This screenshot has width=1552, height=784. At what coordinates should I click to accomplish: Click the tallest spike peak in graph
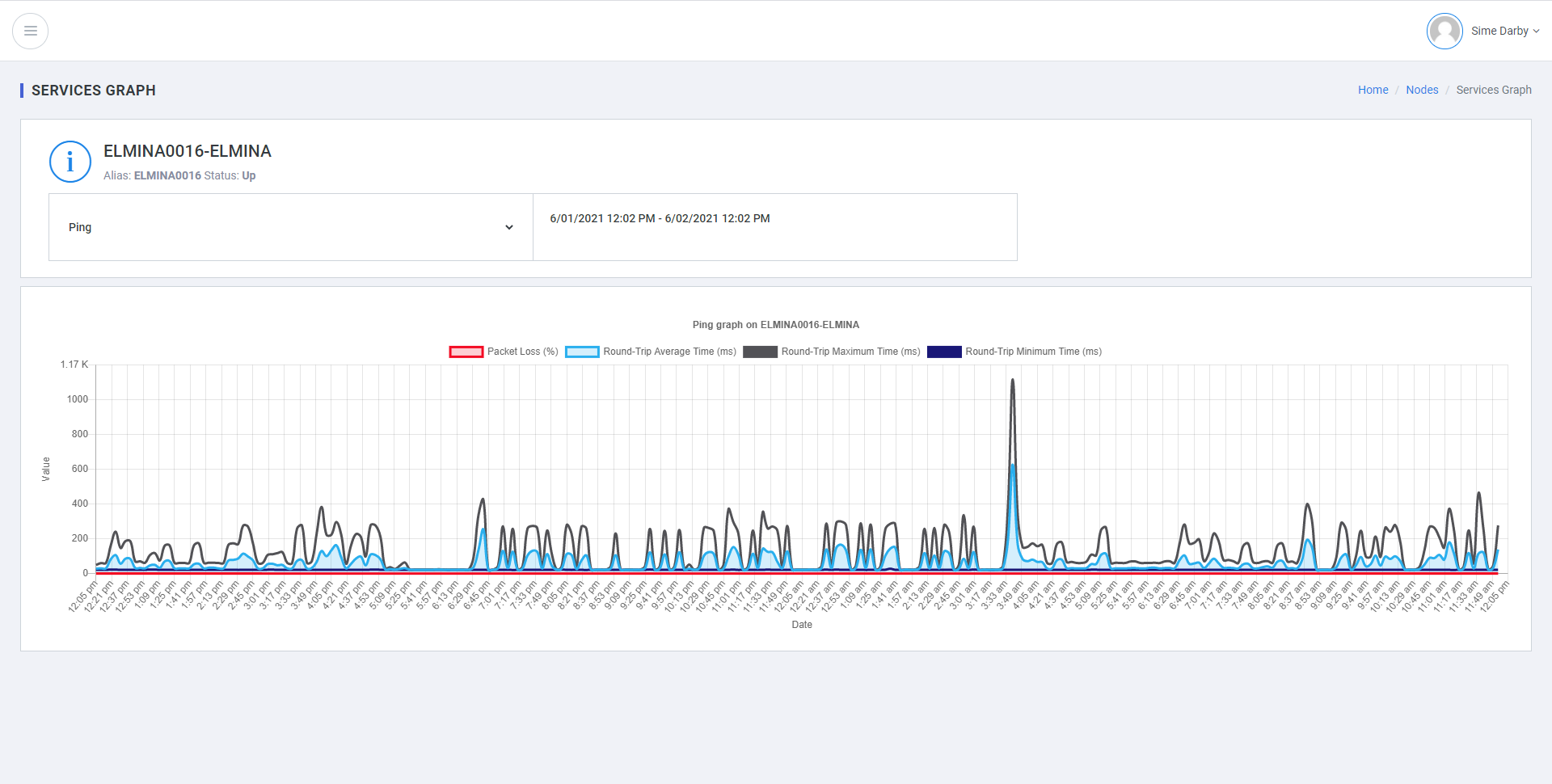[1012, 381]
